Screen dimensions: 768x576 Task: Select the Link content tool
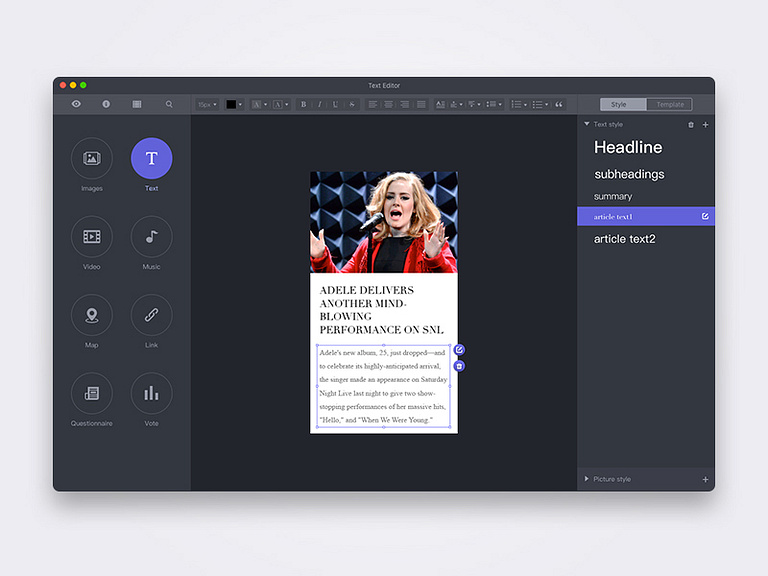[151, 315]
